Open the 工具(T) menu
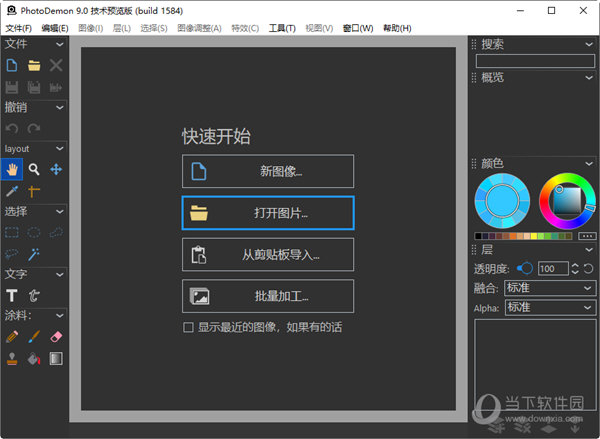Viewport: 600px width, 439px height. (x=282, y=28)
